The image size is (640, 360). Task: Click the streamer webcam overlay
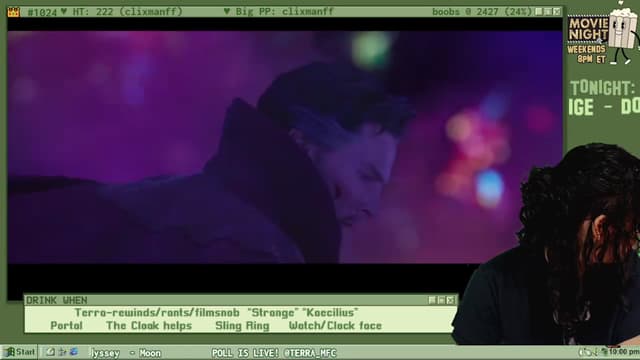pyautogui.click(x=547, y=245)
